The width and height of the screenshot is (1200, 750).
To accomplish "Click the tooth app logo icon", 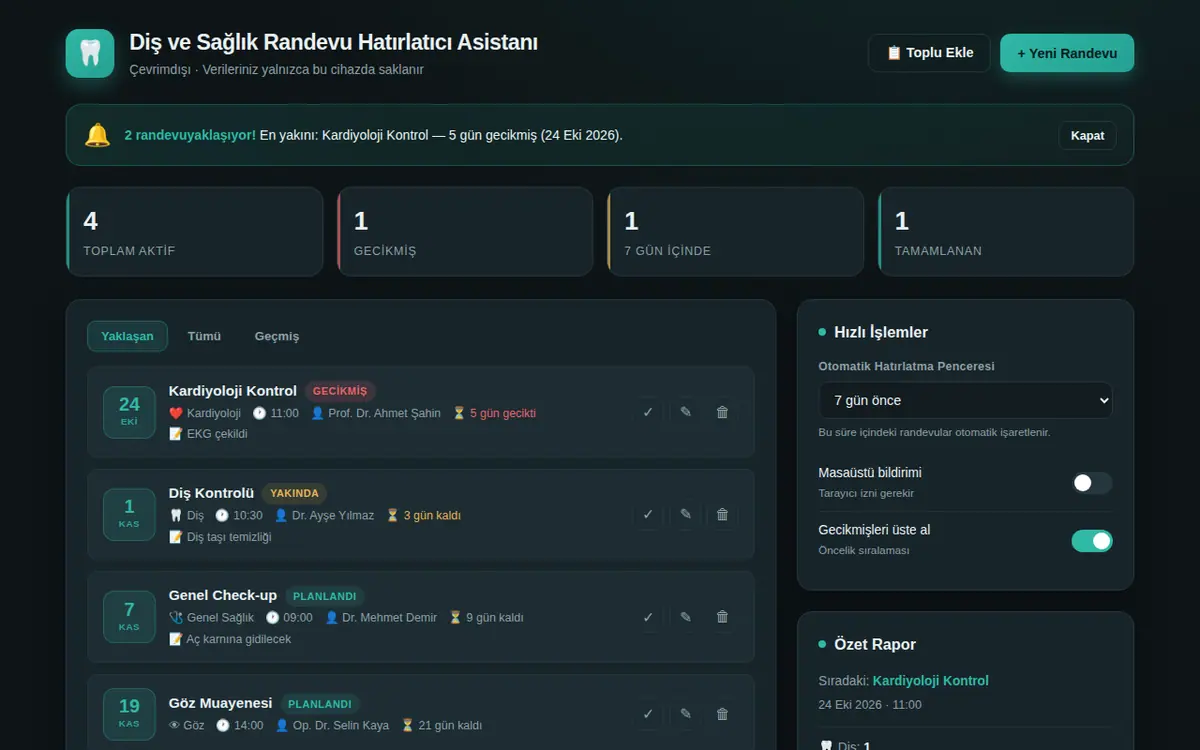I will click(91, 53).
